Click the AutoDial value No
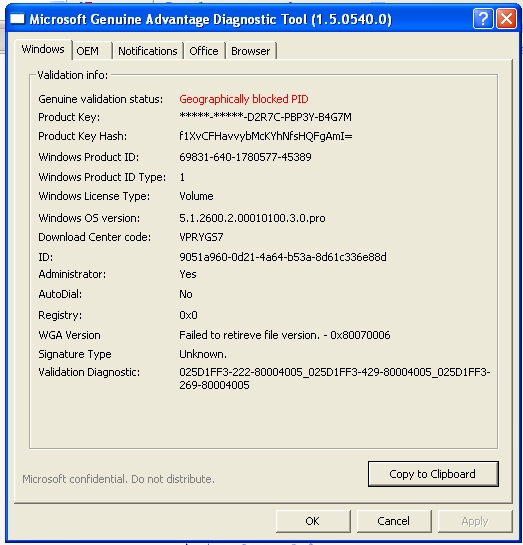Screen dimensions: 523x545 coord(186,294)
